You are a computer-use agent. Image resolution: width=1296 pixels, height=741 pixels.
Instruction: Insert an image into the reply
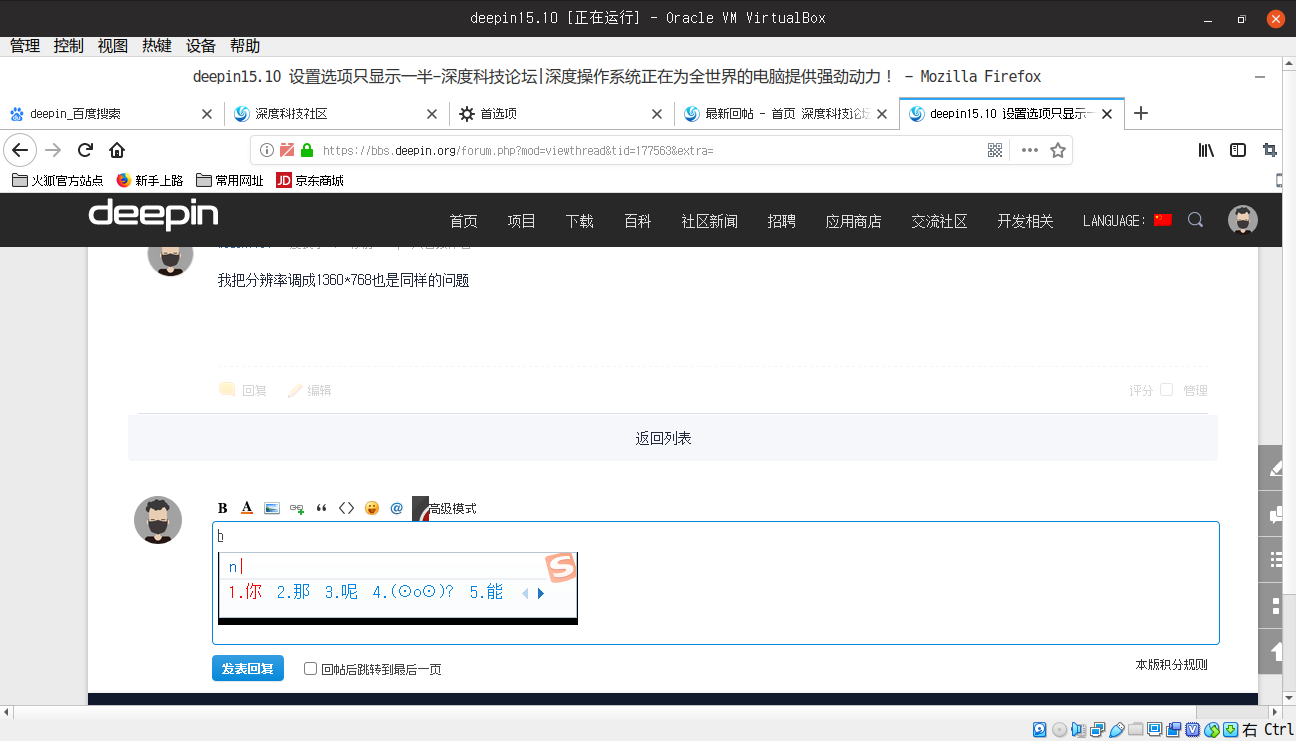(x=271, y=508)
